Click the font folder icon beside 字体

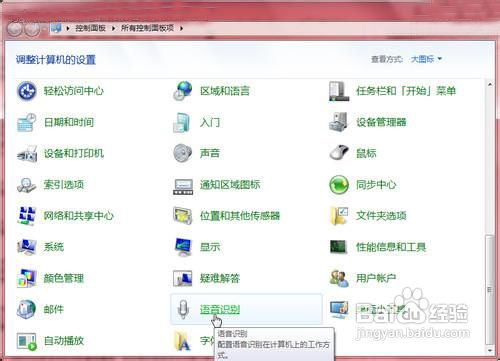(x=183, y=341)
